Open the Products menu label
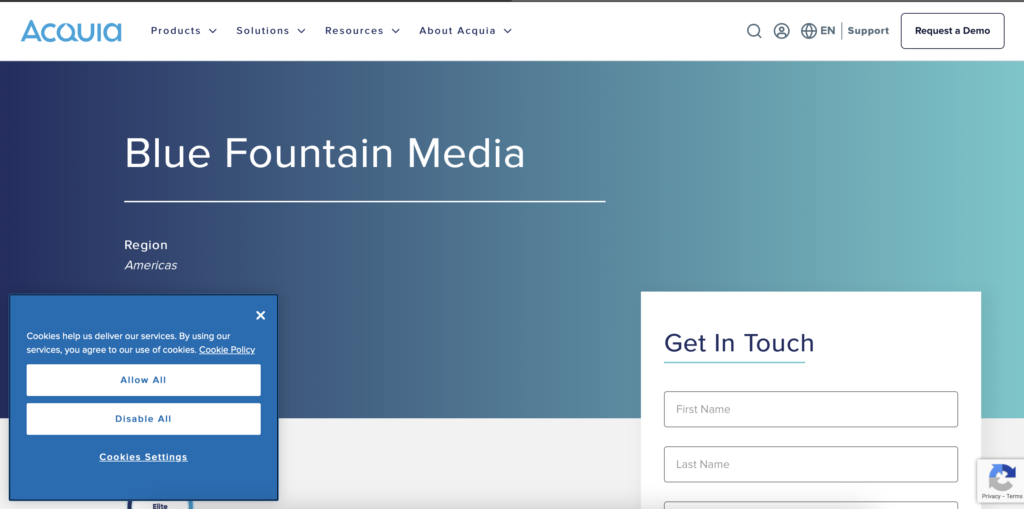 (x=176, y=31)
